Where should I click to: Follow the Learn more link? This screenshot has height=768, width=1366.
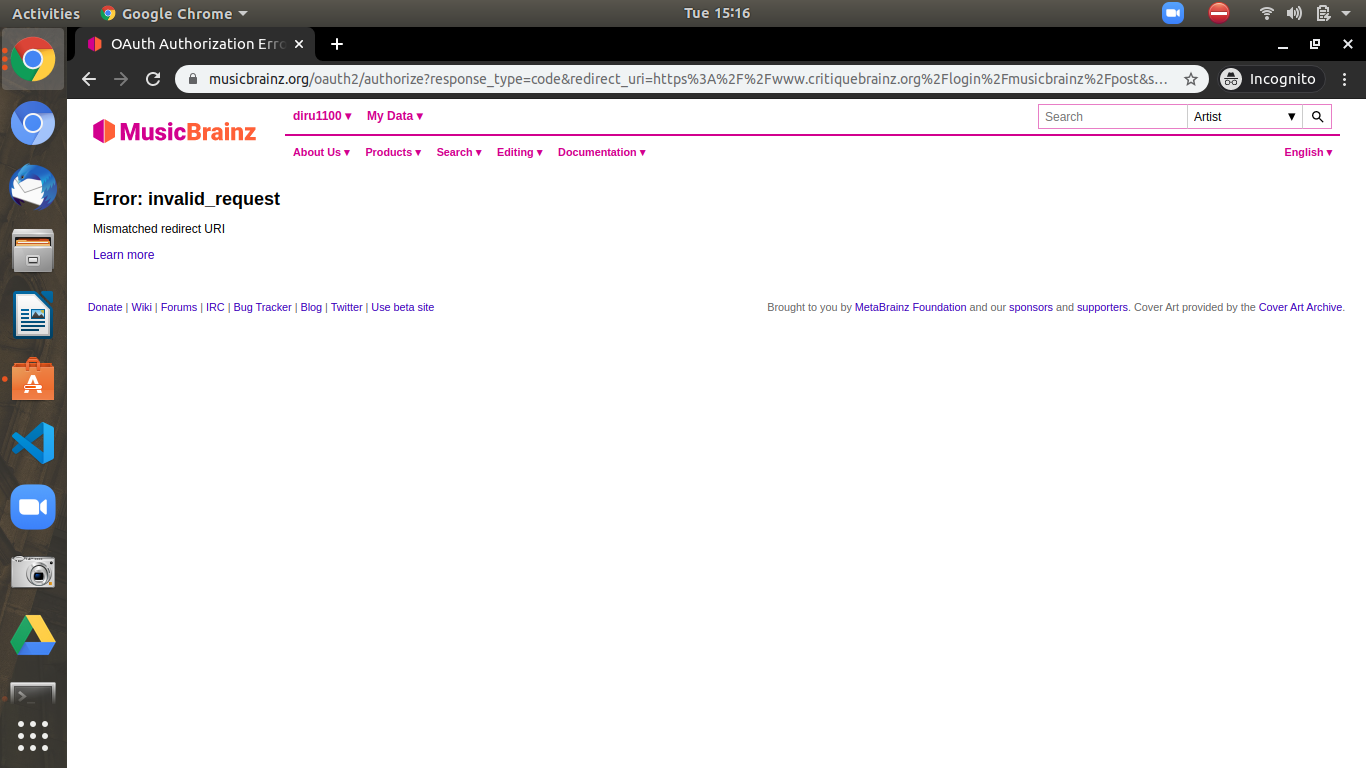124,255
